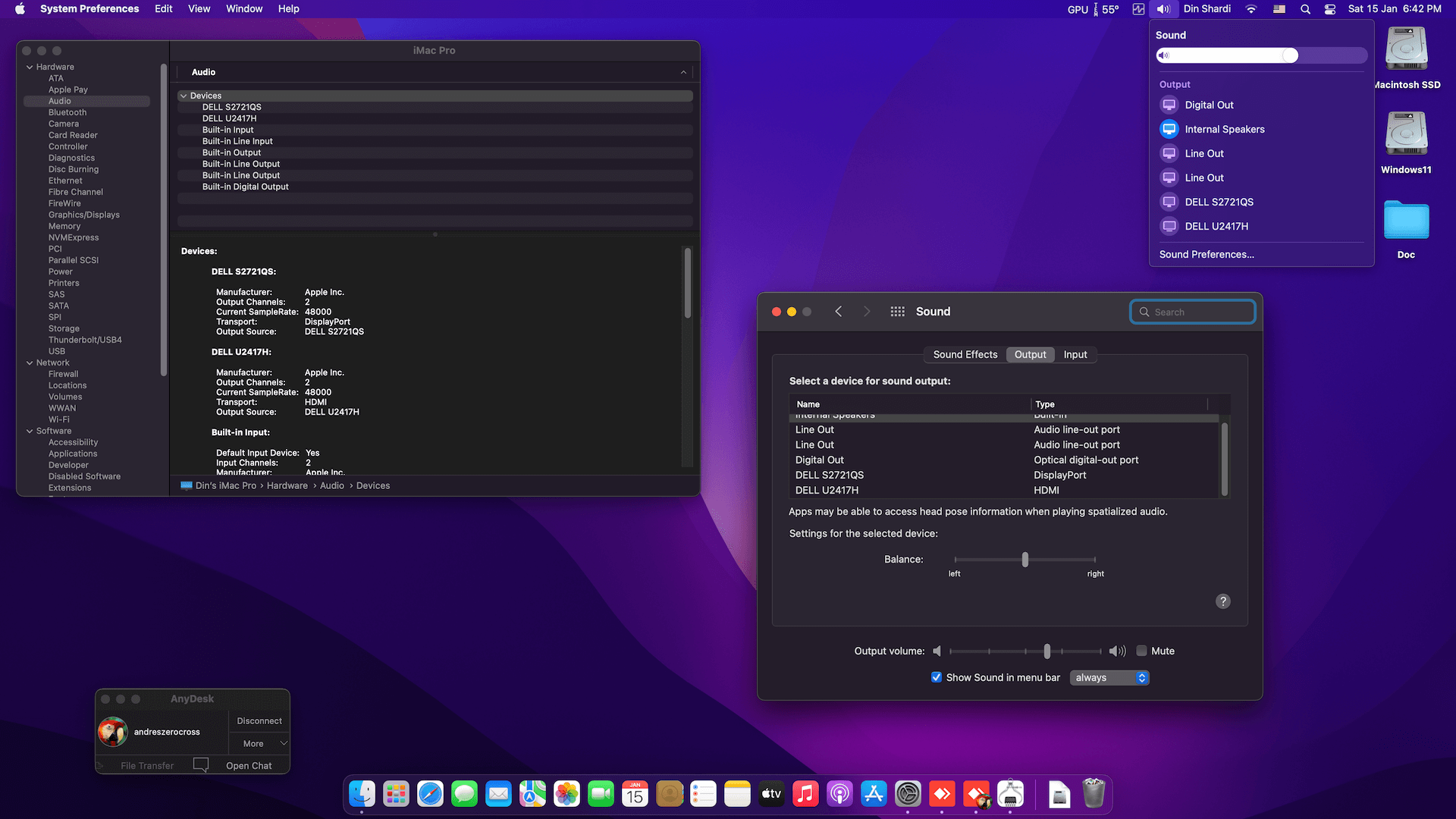Open the Music app from the Dock
Screen dimensions: 1456x819
805,793
